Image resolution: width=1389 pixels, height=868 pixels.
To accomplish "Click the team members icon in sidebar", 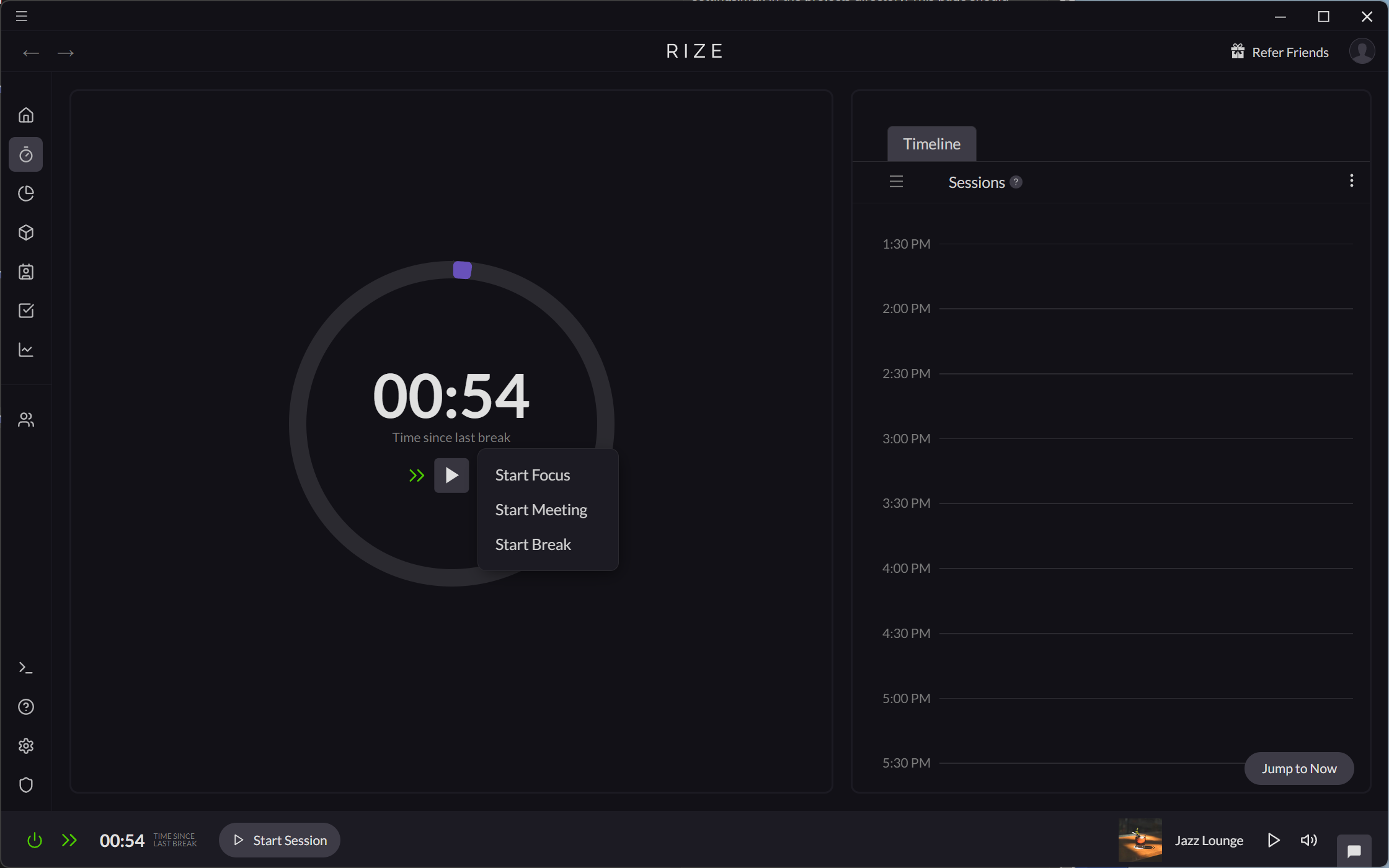I will pyautogui.click(x=26, y=419).
